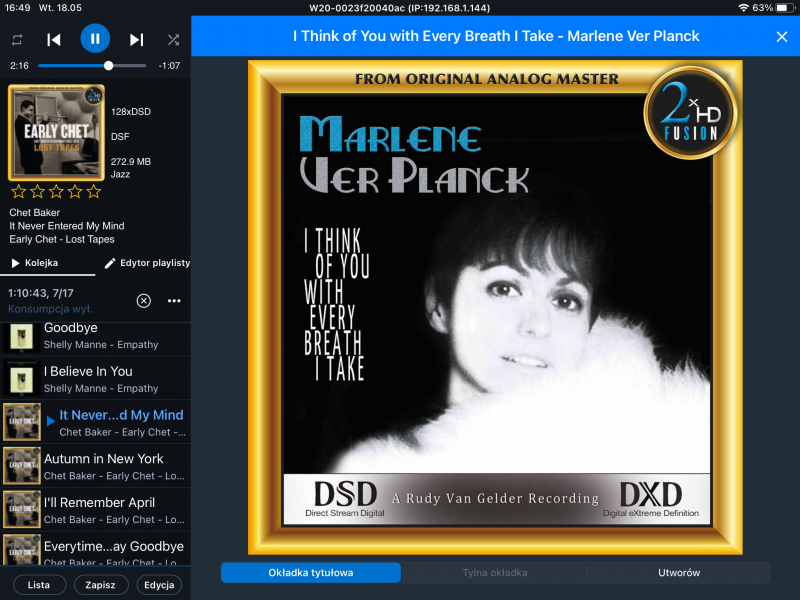The width and height of the screenshot is (800, 600).
Task: Click the -1:07 remaining time
Action: [169, 66]
